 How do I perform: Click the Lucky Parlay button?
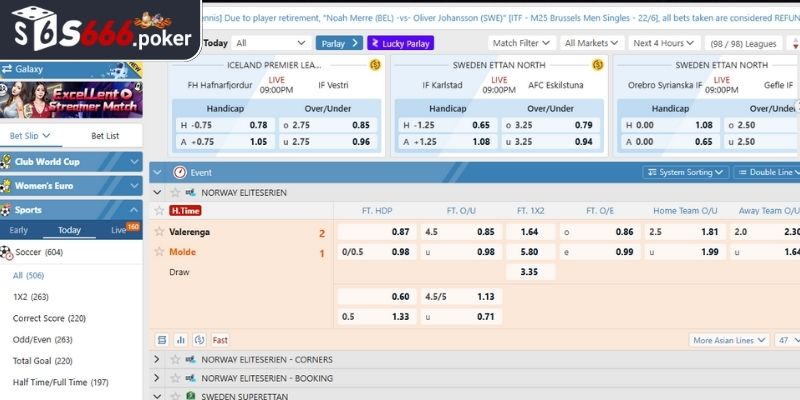point(400,43)
